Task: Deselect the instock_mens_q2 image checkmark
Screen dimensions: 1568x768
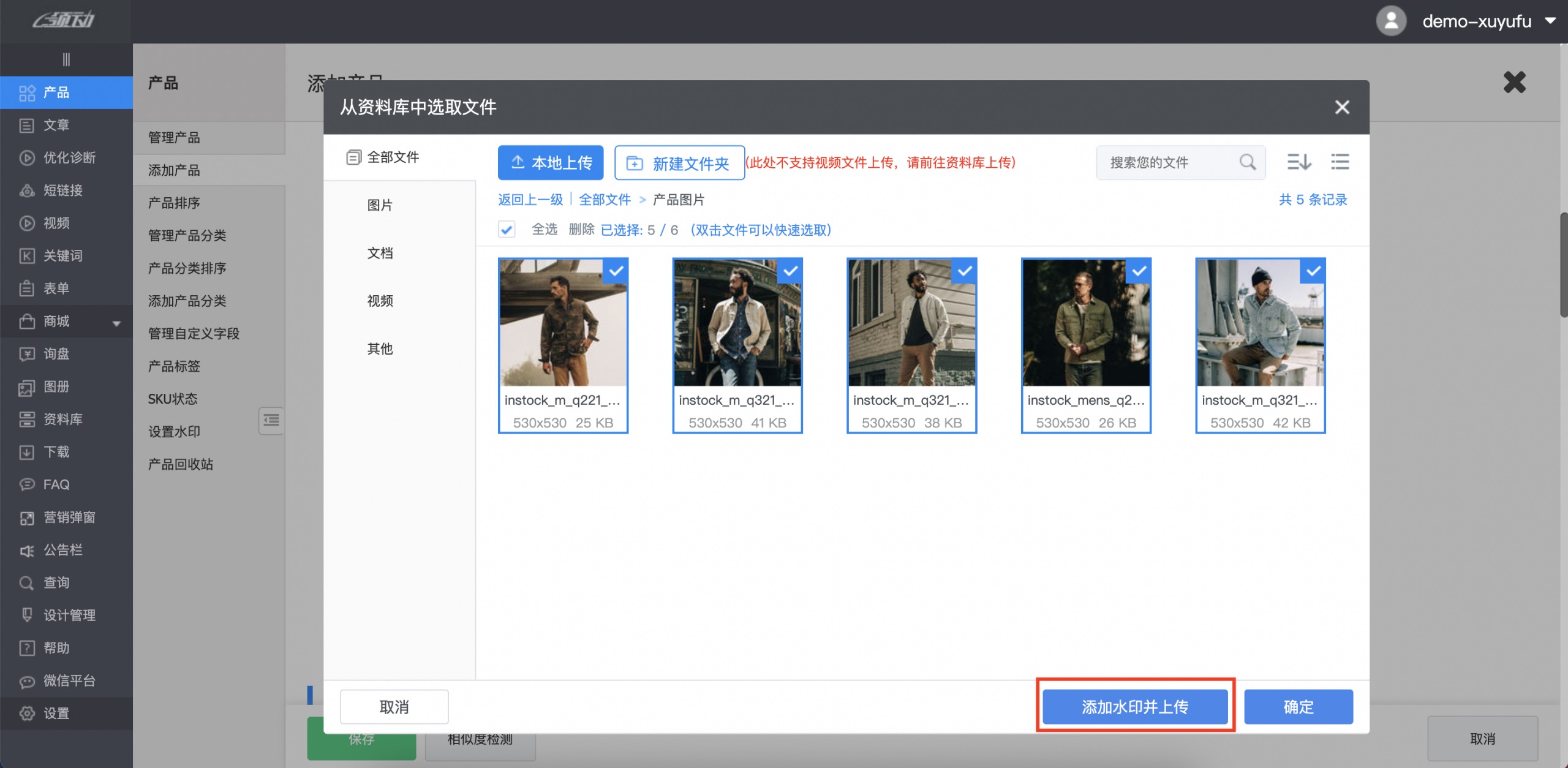Action: coord(1139,271)
